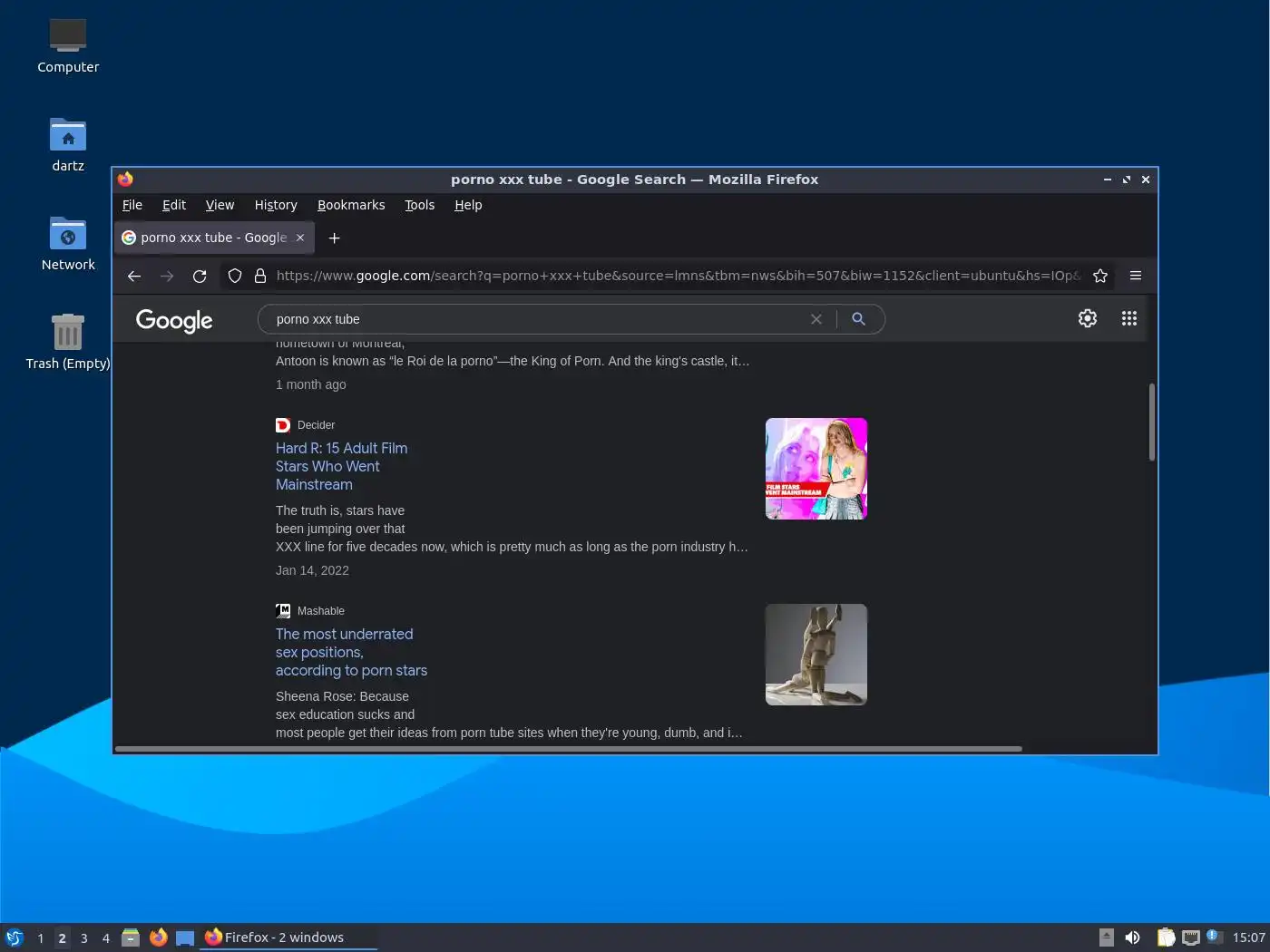Click inside the Google search field

click(535, 319)
